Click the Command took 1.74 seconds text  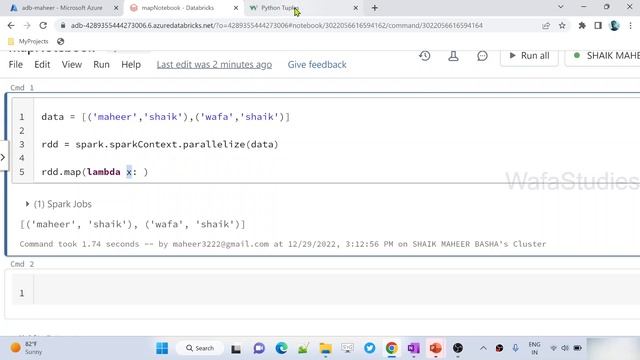click(283, 244)
